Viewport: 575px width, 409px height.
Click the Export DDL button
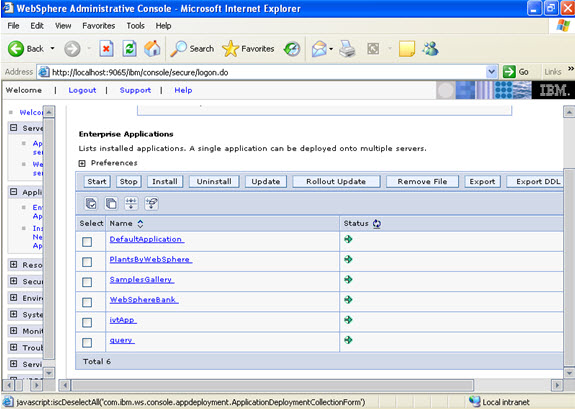[535, 182]
